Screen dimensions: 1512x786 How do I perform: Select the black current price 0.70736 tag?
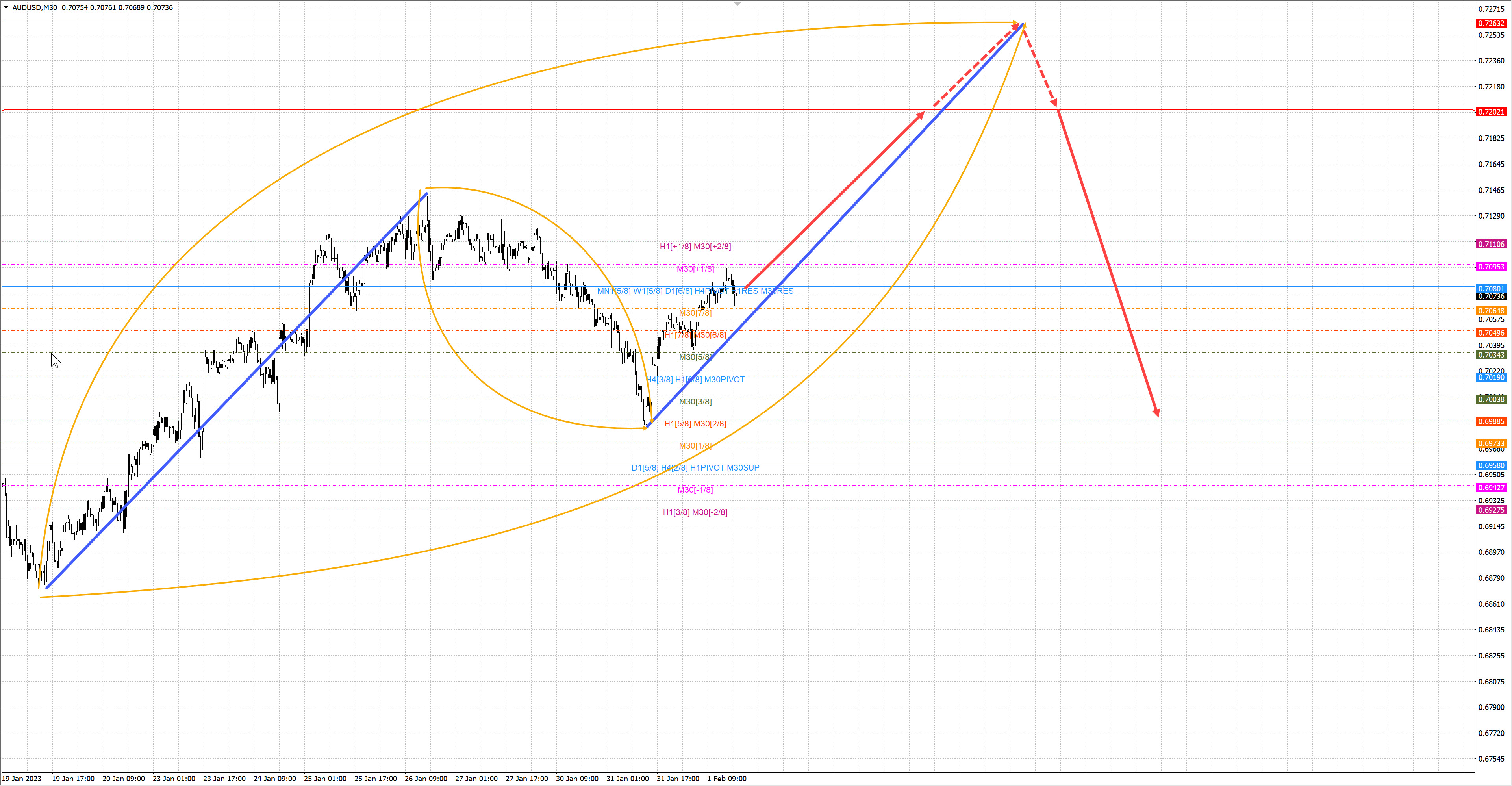point(1491,297)
